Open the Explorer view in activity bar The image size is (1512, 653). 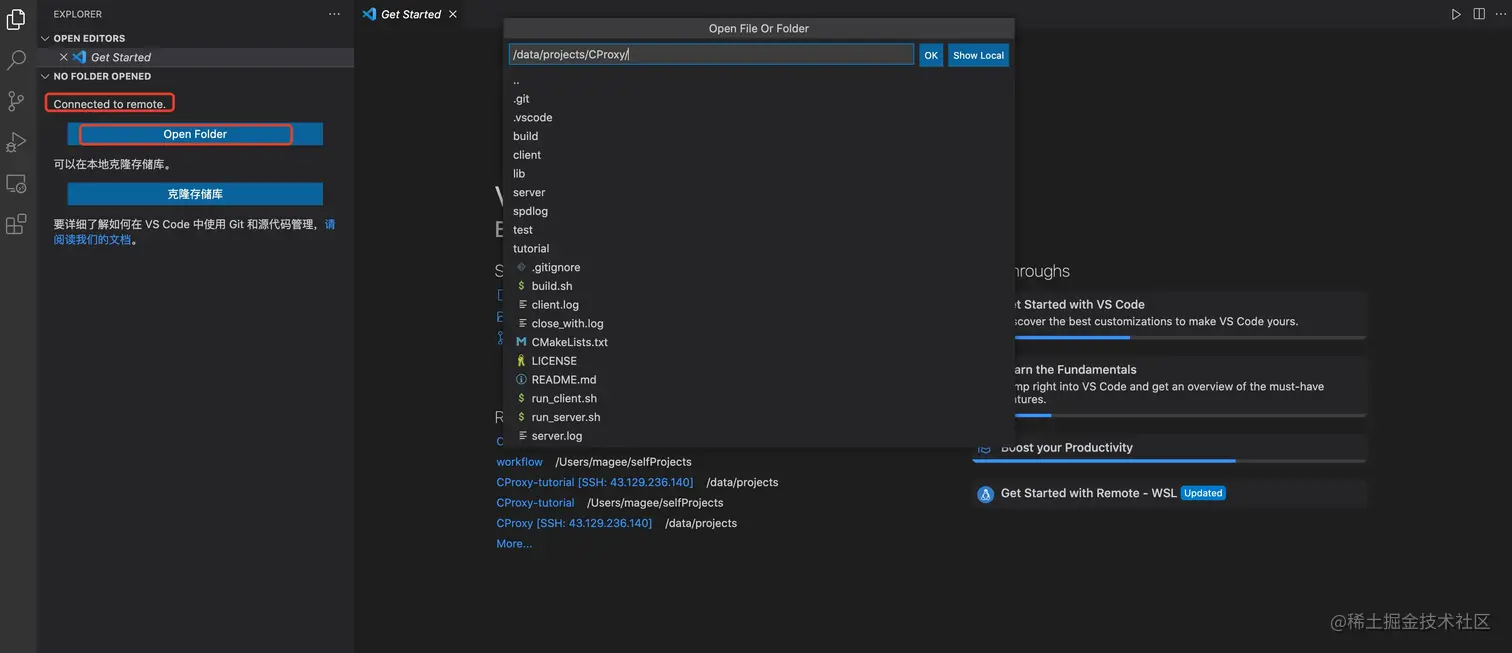(16, 19)
